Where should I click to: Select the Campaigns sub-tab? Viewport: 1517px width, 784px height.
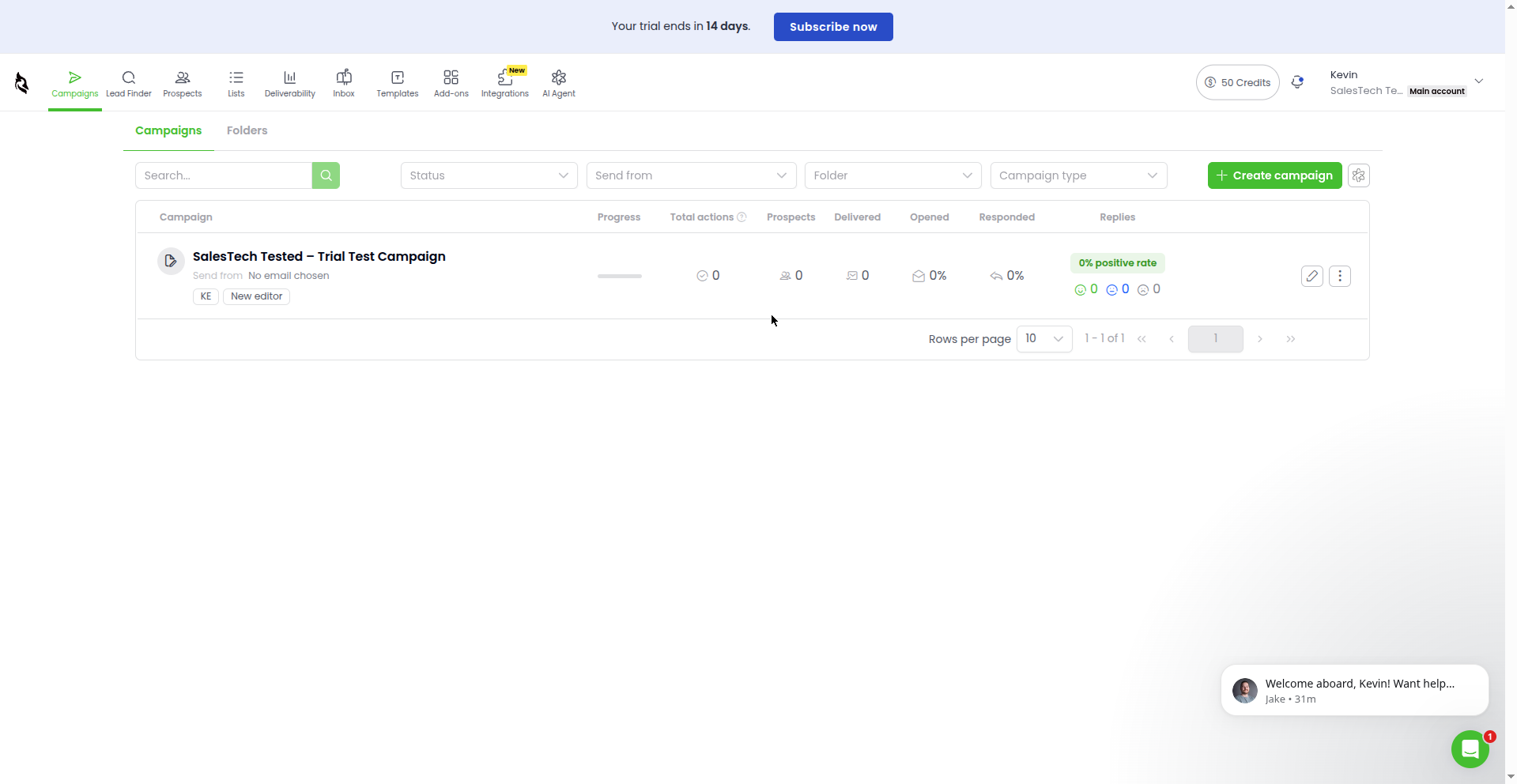coord(168,130)
